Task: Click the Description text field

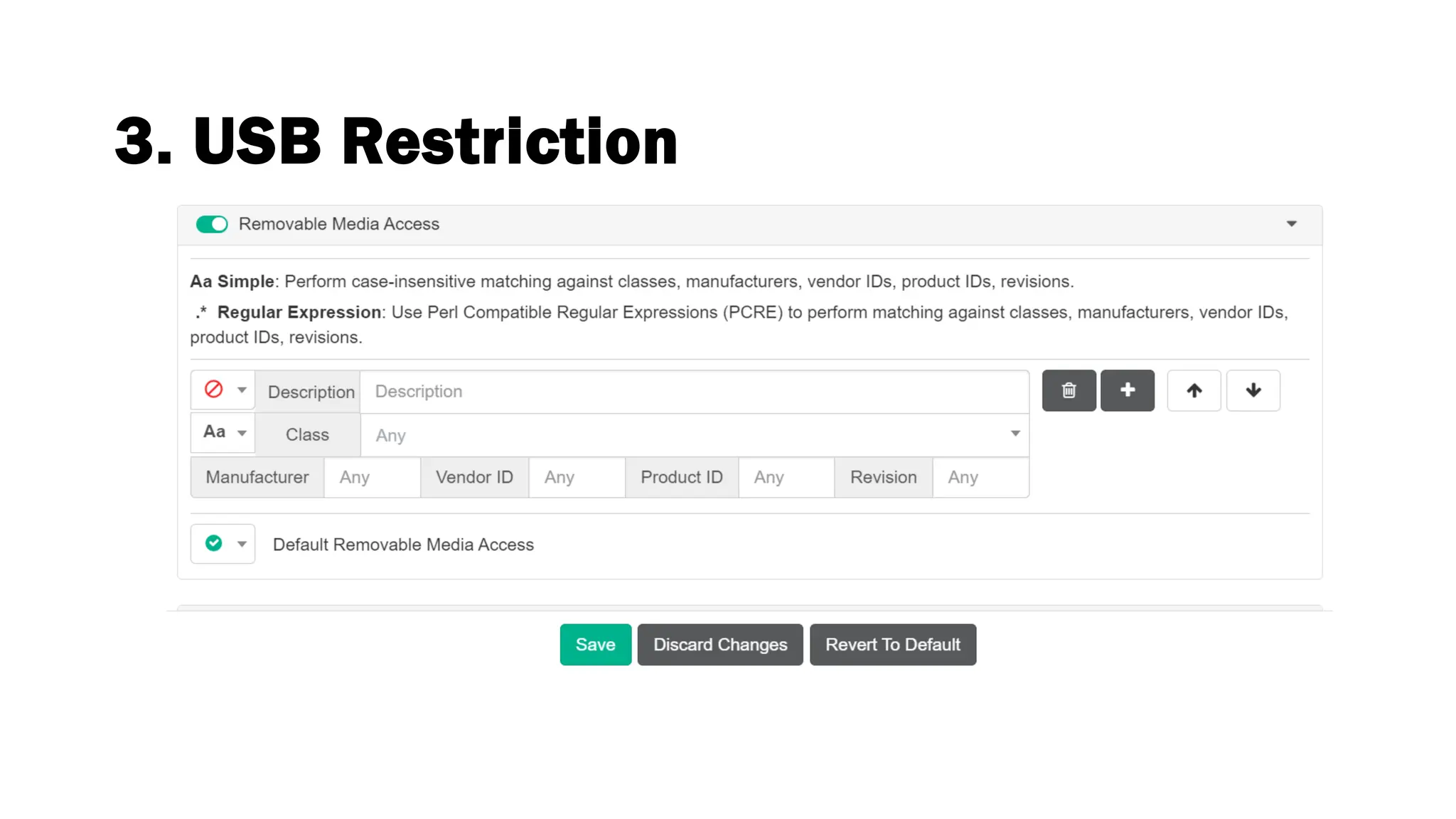Action: click(x=694, y=392)
